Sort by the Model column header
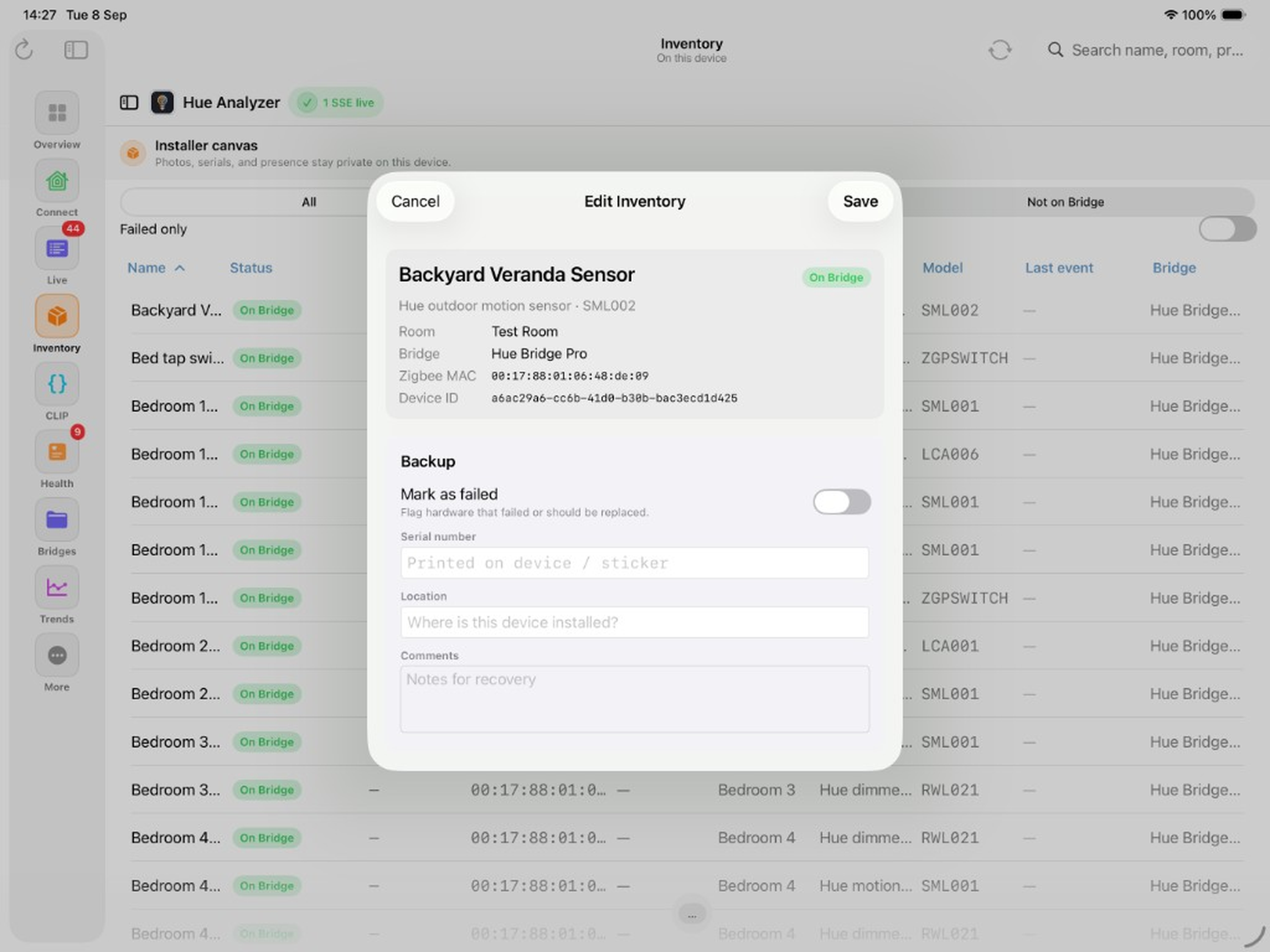This screenshot has width=1270, height=952. (943, 268)
